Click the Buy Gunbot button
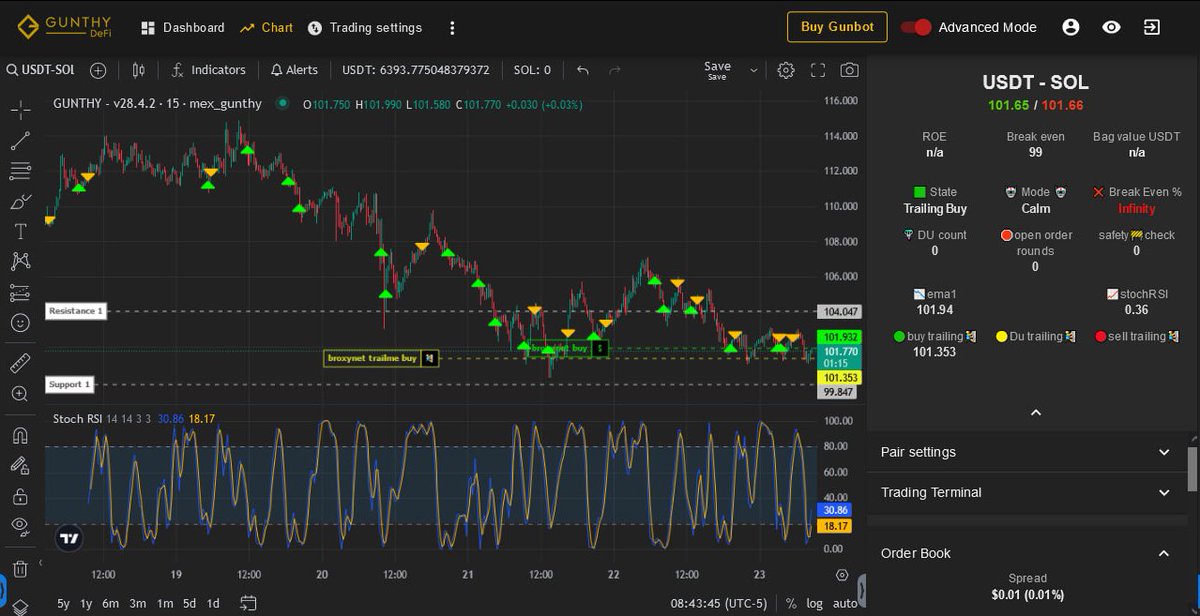Viewport: 1200px width, 616px height. coord(837,27)
